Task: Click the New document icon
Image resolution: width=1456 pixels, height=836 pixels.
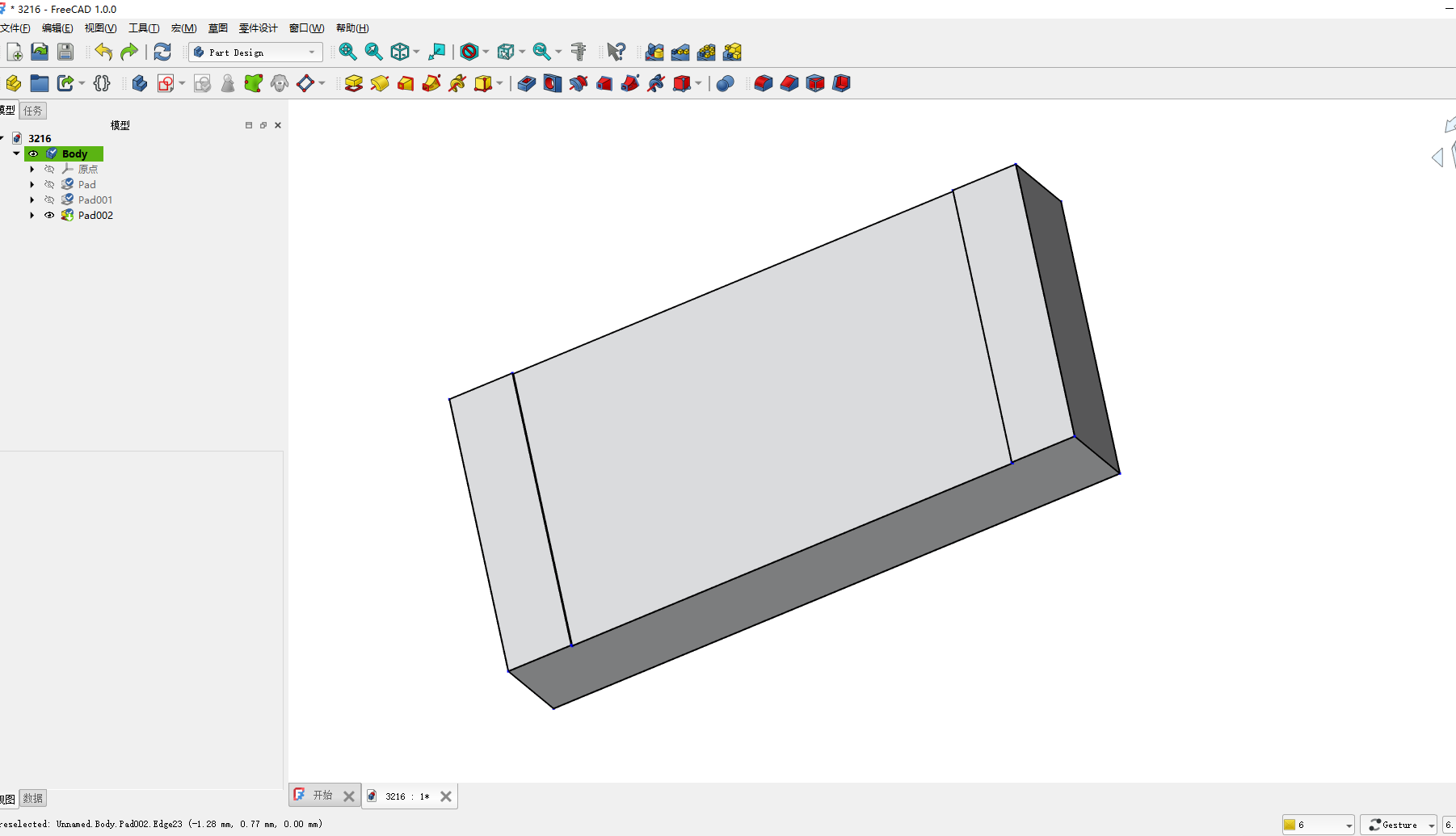Action: (x=15, y=52)
